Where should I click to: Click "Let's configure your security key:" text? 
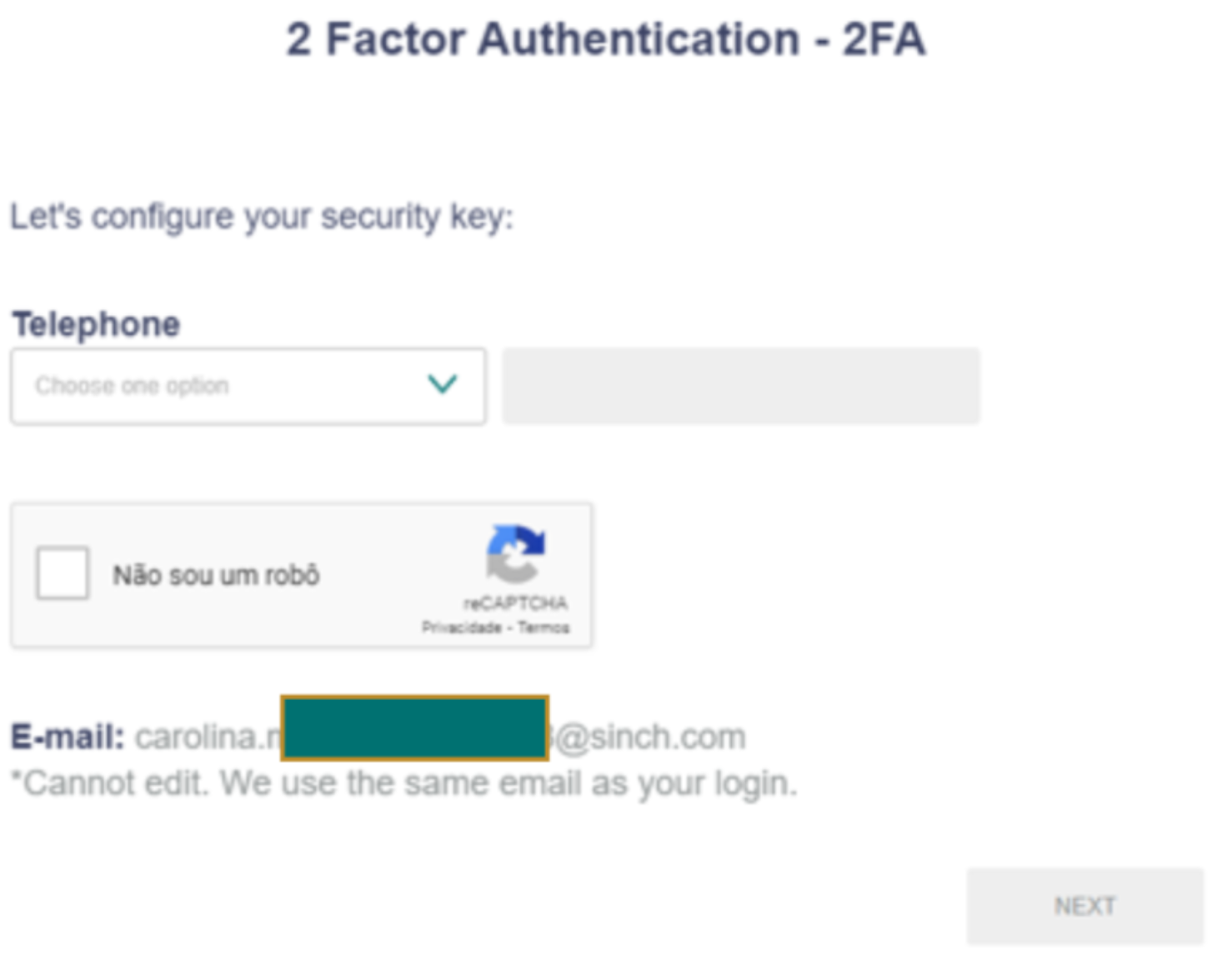coord(261,217)
